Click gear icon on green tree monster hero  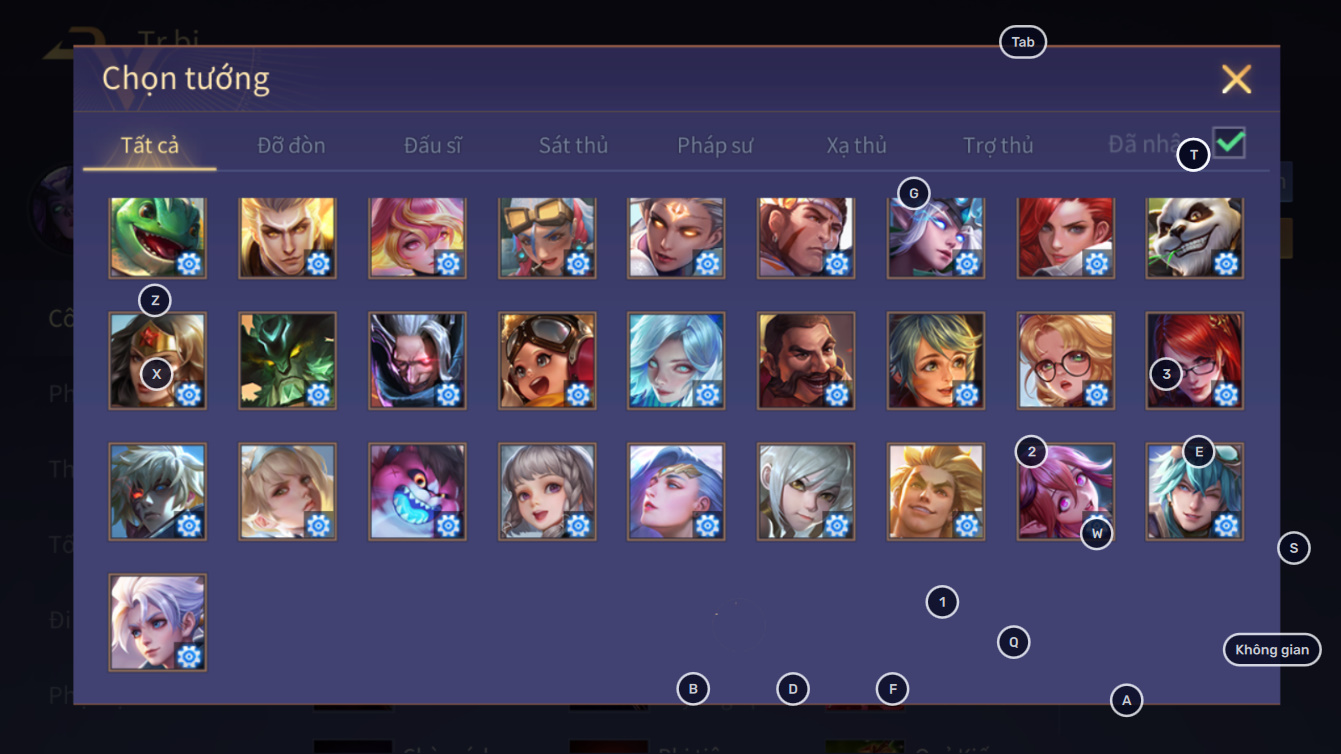coord(319,395)
